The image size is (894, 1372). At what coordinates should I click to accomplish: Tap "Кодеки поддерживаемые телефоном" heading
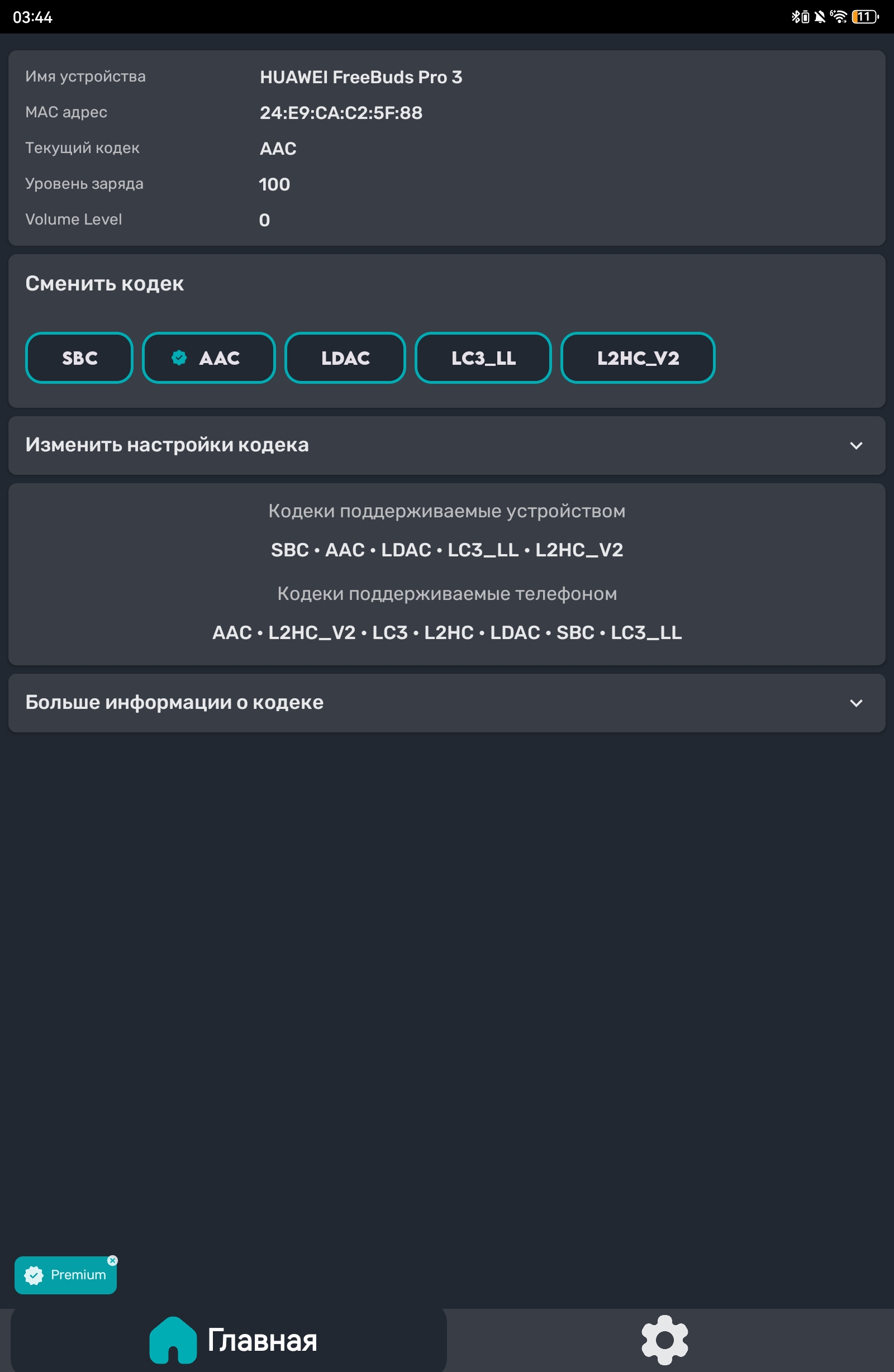click(447, 594)
